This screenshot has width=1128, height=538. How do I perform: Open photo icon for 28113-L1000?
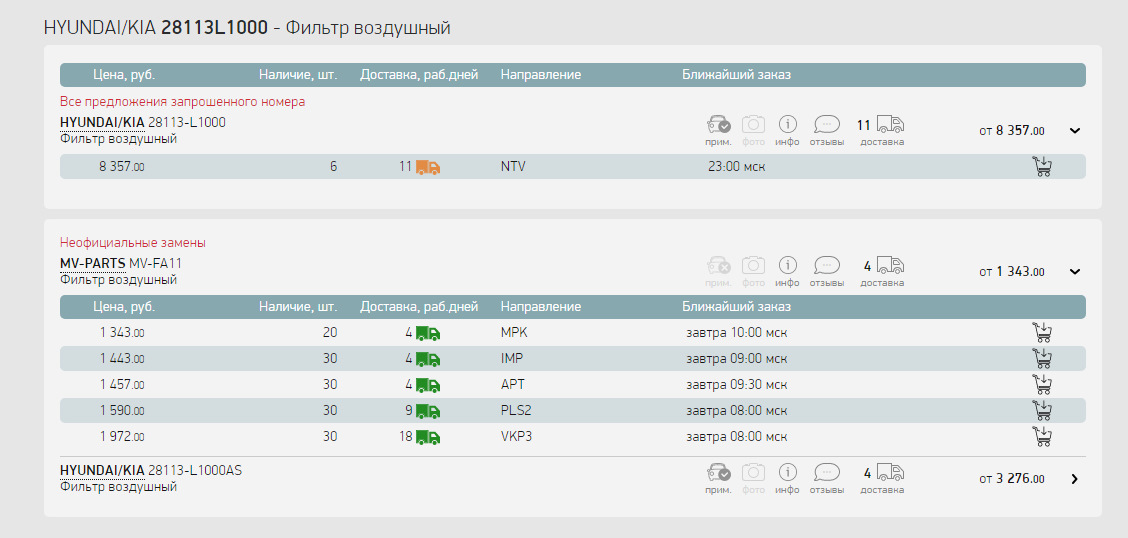753,124
